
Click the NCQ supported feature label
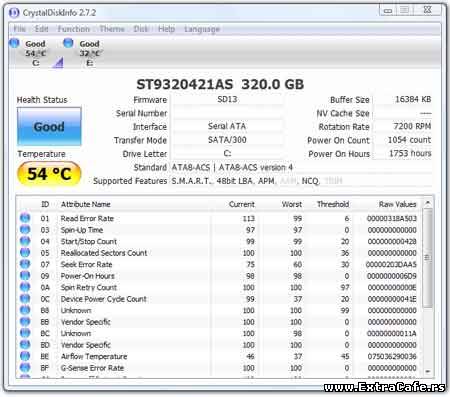[x=310, y=181]
